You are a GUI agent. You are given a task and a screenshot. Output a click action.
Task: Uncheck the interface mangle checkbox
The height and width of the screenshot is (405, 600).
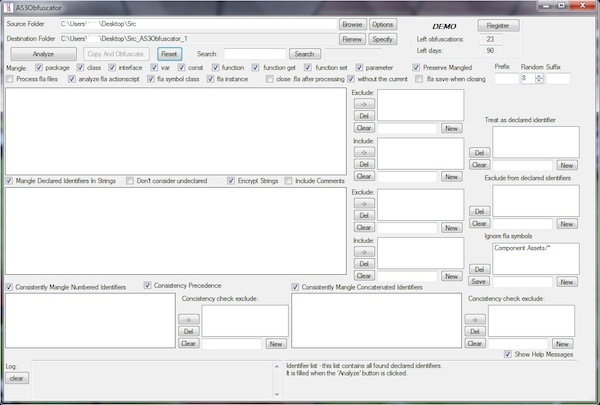coord(112,67)
